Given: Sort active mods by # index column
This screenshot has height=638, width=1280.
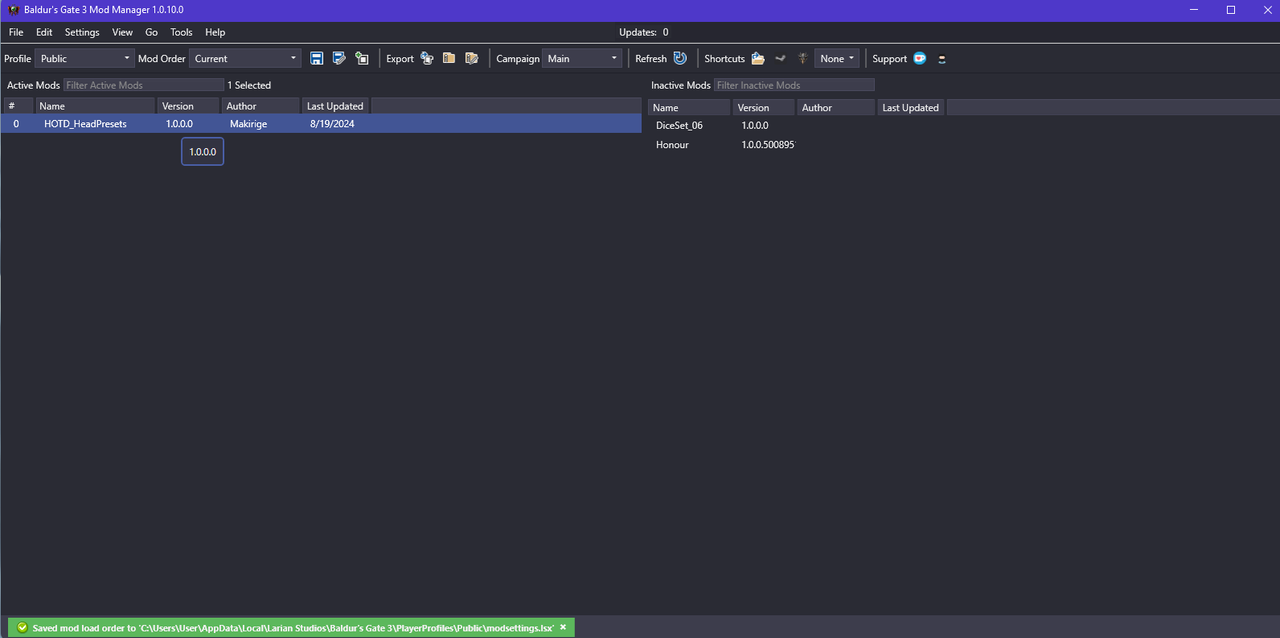Looking at the screenshot, I should [18, 106].
